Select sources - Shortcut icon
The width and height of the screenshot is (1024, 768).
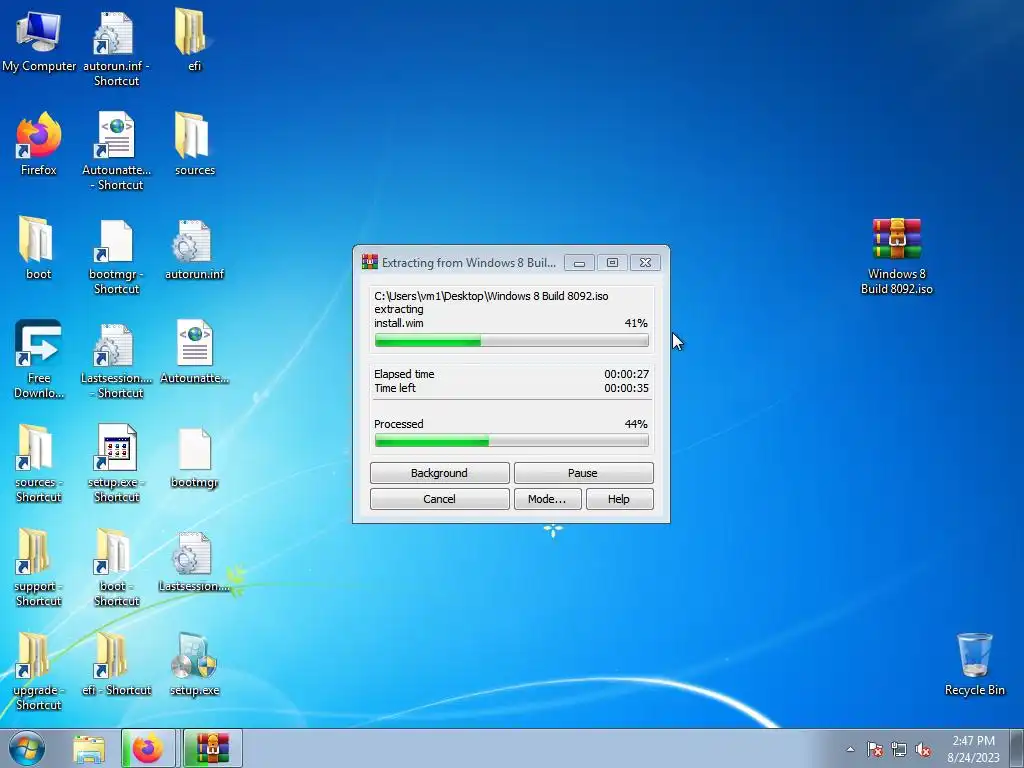coord(39,463)
